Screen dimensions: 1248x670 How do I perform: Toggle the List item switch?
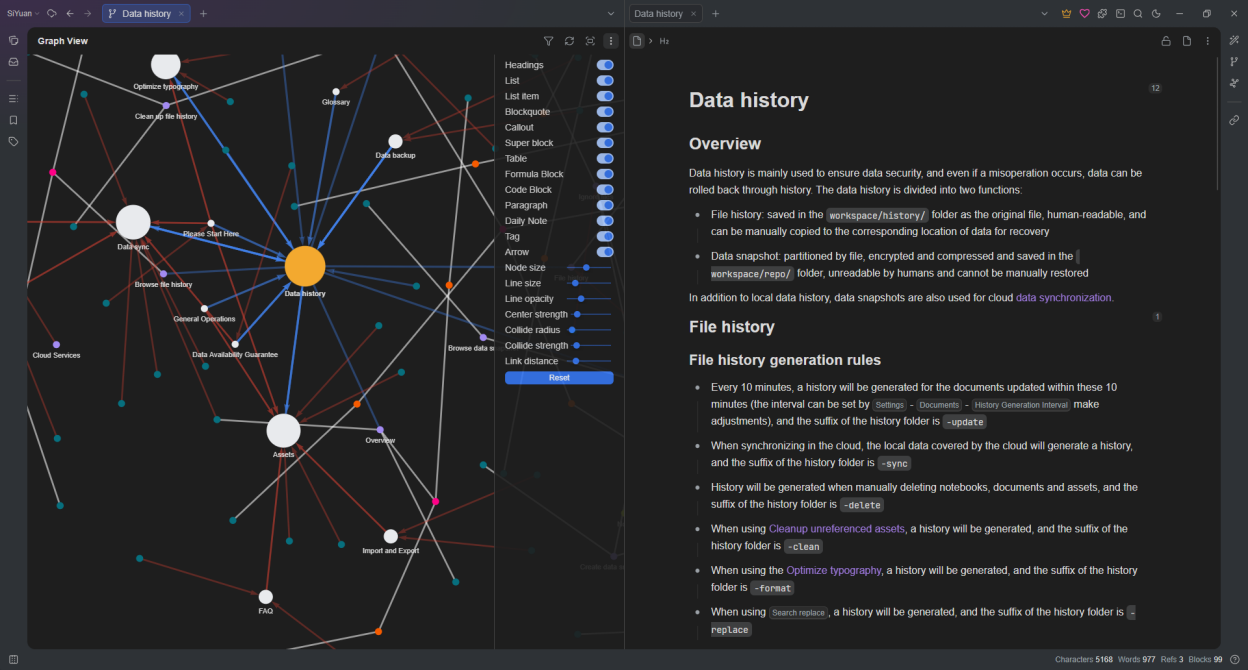[605, 96]
